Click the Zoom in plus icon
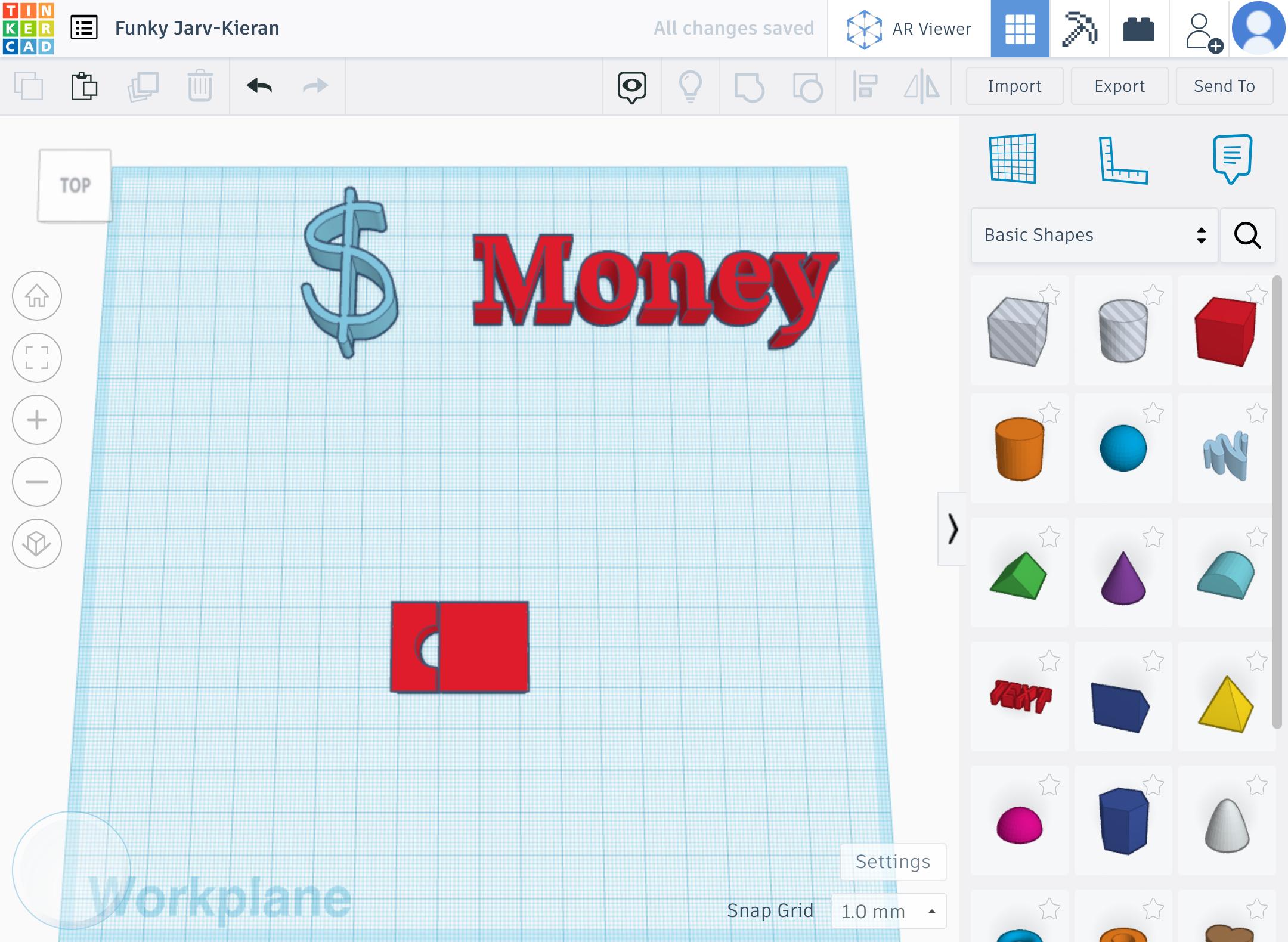1288x942 pixels. coord(37,420)
